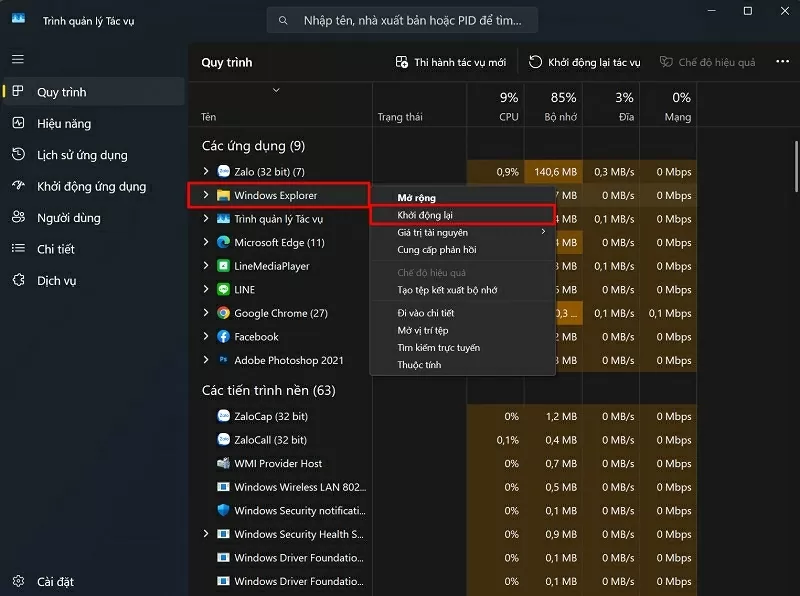This screenshot has width=800, height=596.
Task: Click Khởi động lại tác vụ toolbar button
Action: click(x=585, y=62)
